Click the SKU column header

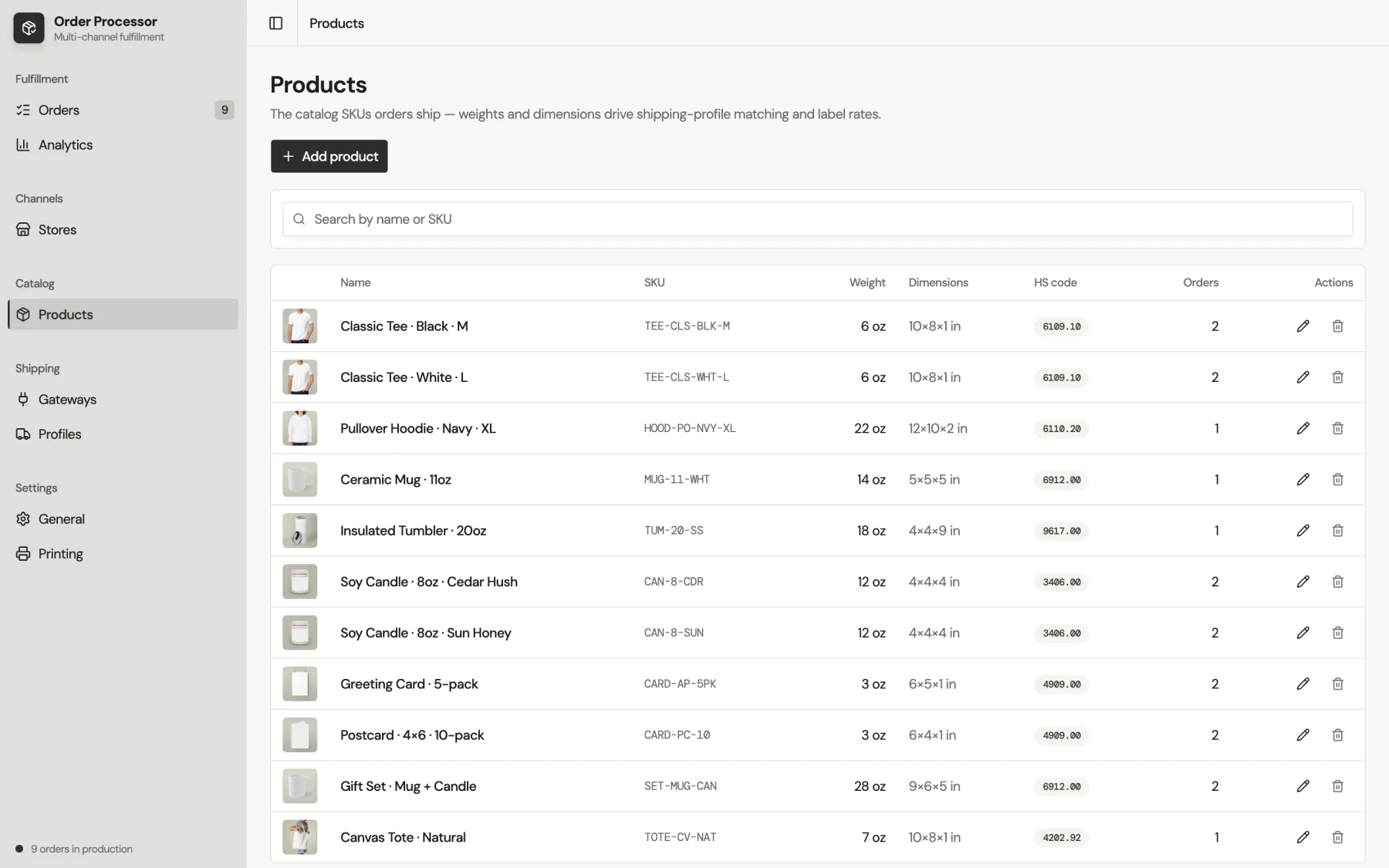pyautogui.click(x=654, y=282)
